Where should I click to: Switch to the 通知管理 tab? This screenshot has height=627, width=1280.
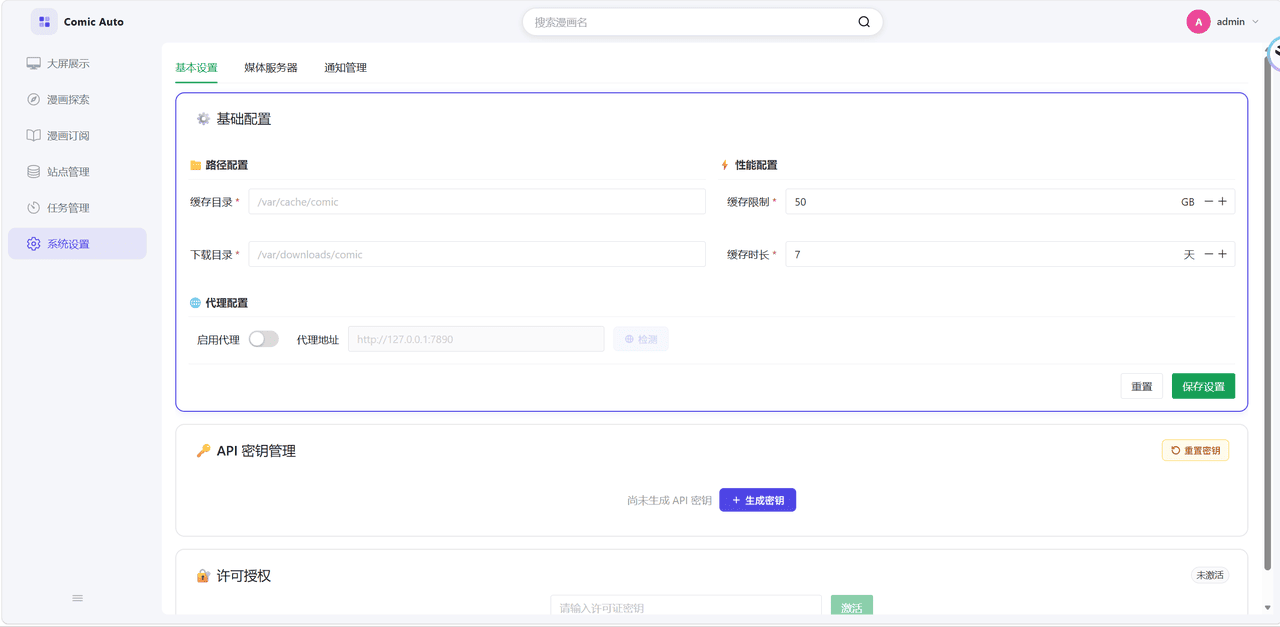[345, 68]
